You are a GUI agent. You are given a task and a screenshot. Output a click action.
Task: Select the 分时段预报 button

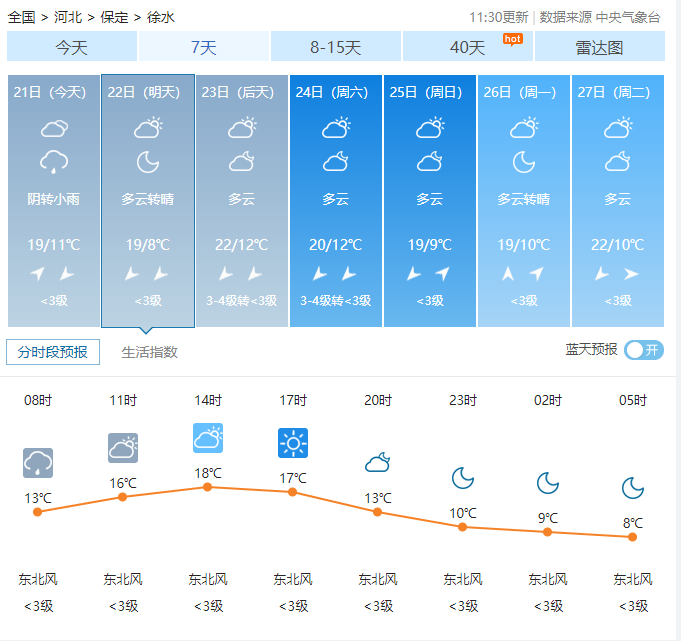[53, 352]
